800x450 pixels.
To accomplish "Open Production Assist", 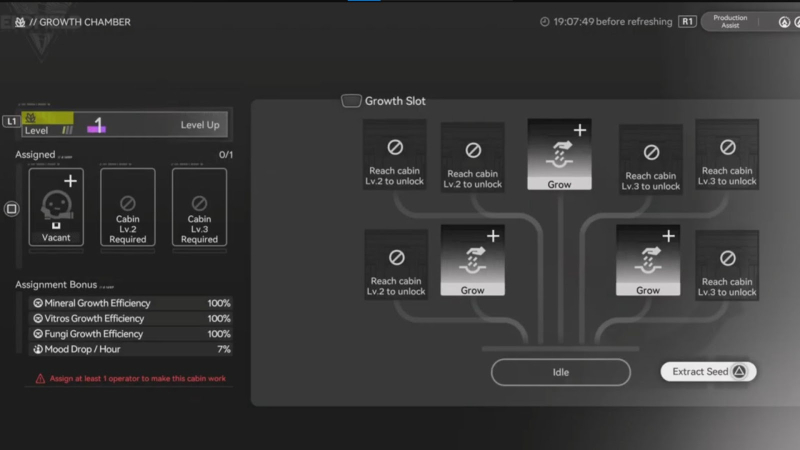I will pos(731,21).
